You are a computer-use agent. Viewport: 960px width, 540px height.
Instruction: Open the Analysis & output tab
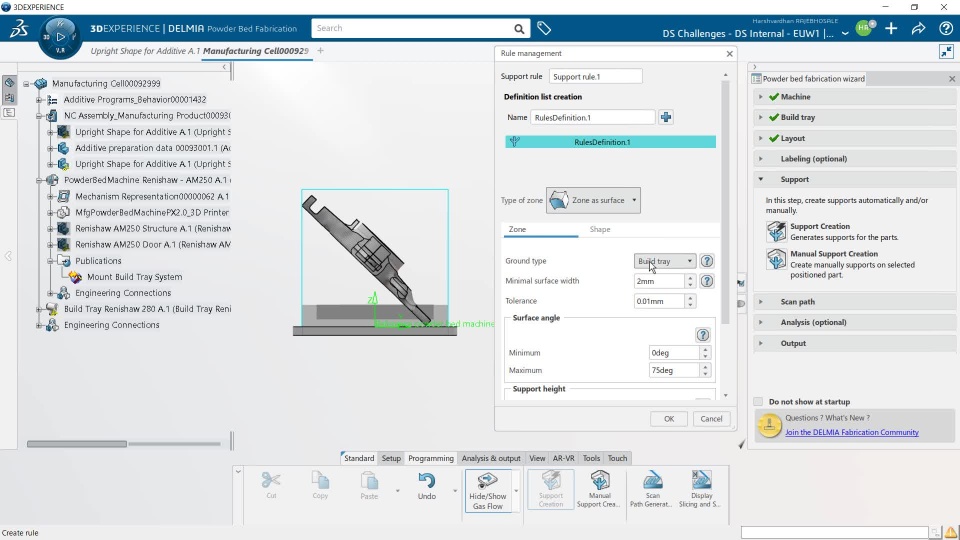coord(491,458)
